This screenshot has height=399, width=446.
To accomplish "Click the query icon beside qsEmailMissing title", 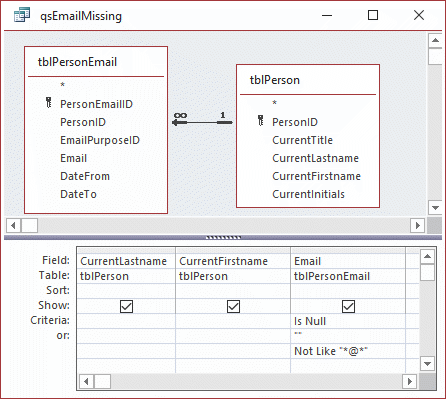I will [x=22, y=15].
